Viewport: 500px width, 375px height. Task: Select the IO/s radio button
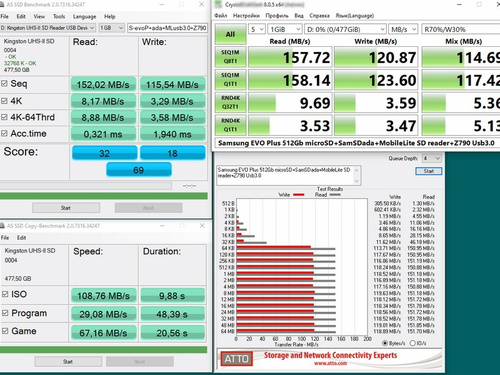pos(413,343)
